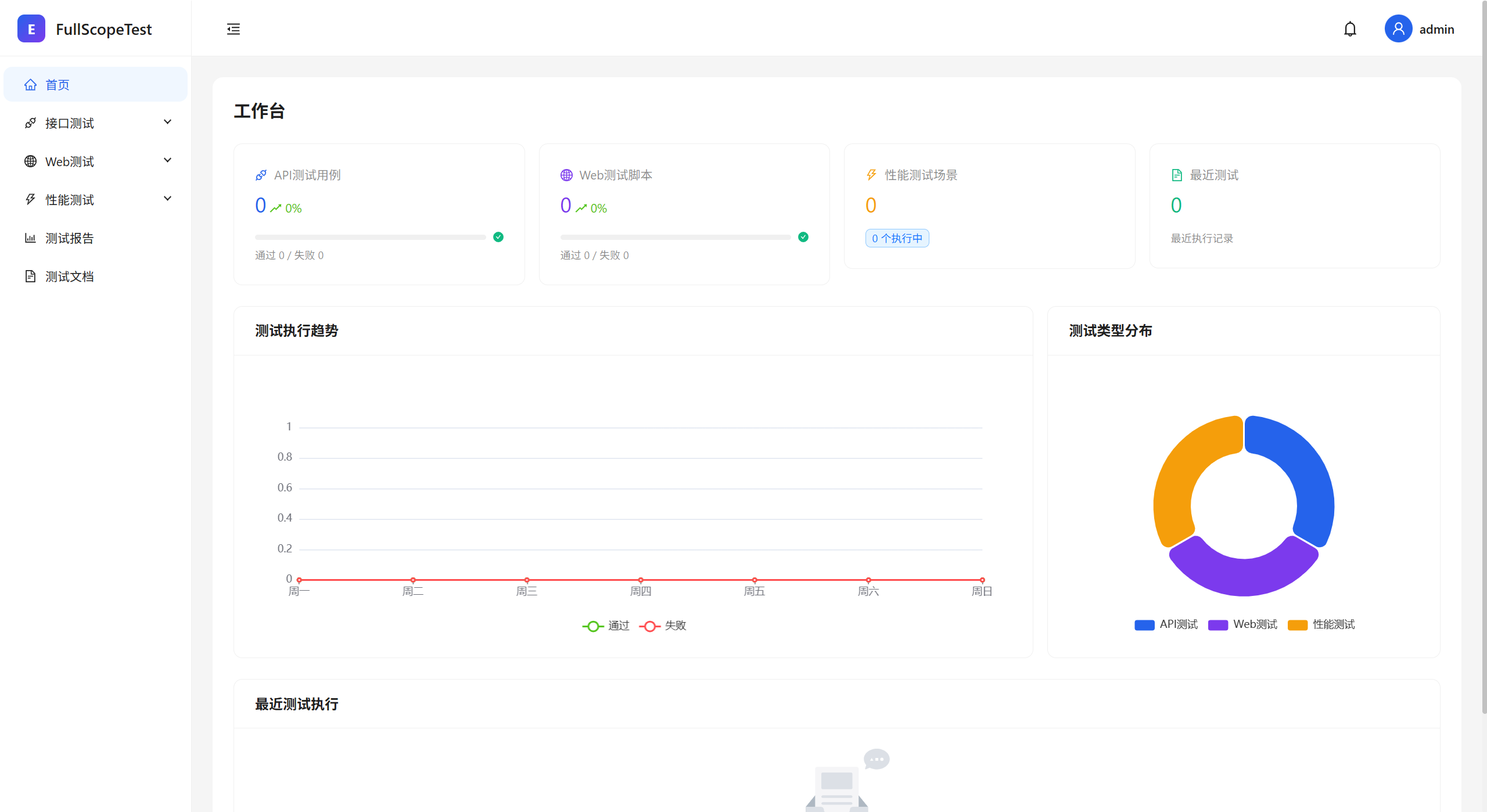Image resolution: width=1487 pixels, height=812 pixels.
Task: Click the FullScopeTest logo icon
Action: click(x=31, y=29)
